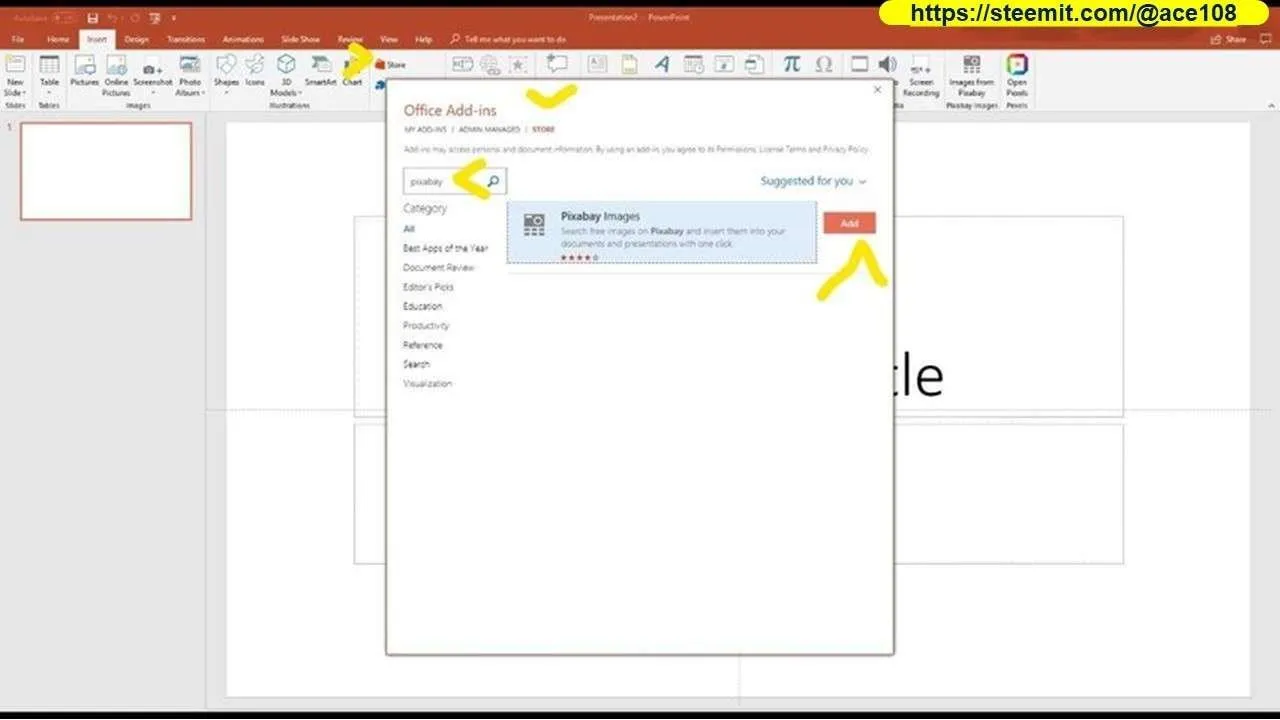
Task: Open the Help tab
Action: [x=423, y=39]
